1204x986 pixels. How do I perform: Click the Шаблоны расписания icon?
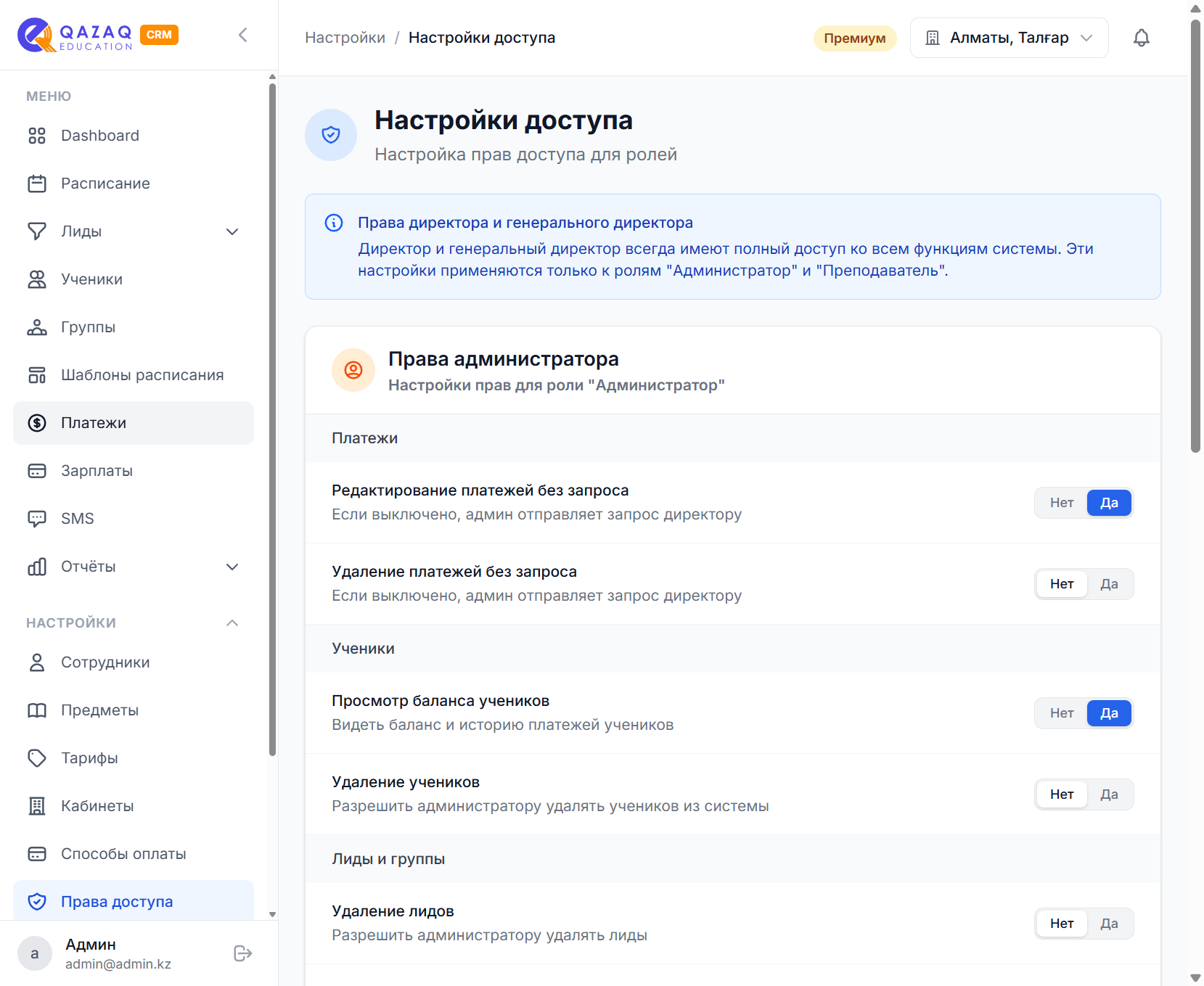[37, 375]
